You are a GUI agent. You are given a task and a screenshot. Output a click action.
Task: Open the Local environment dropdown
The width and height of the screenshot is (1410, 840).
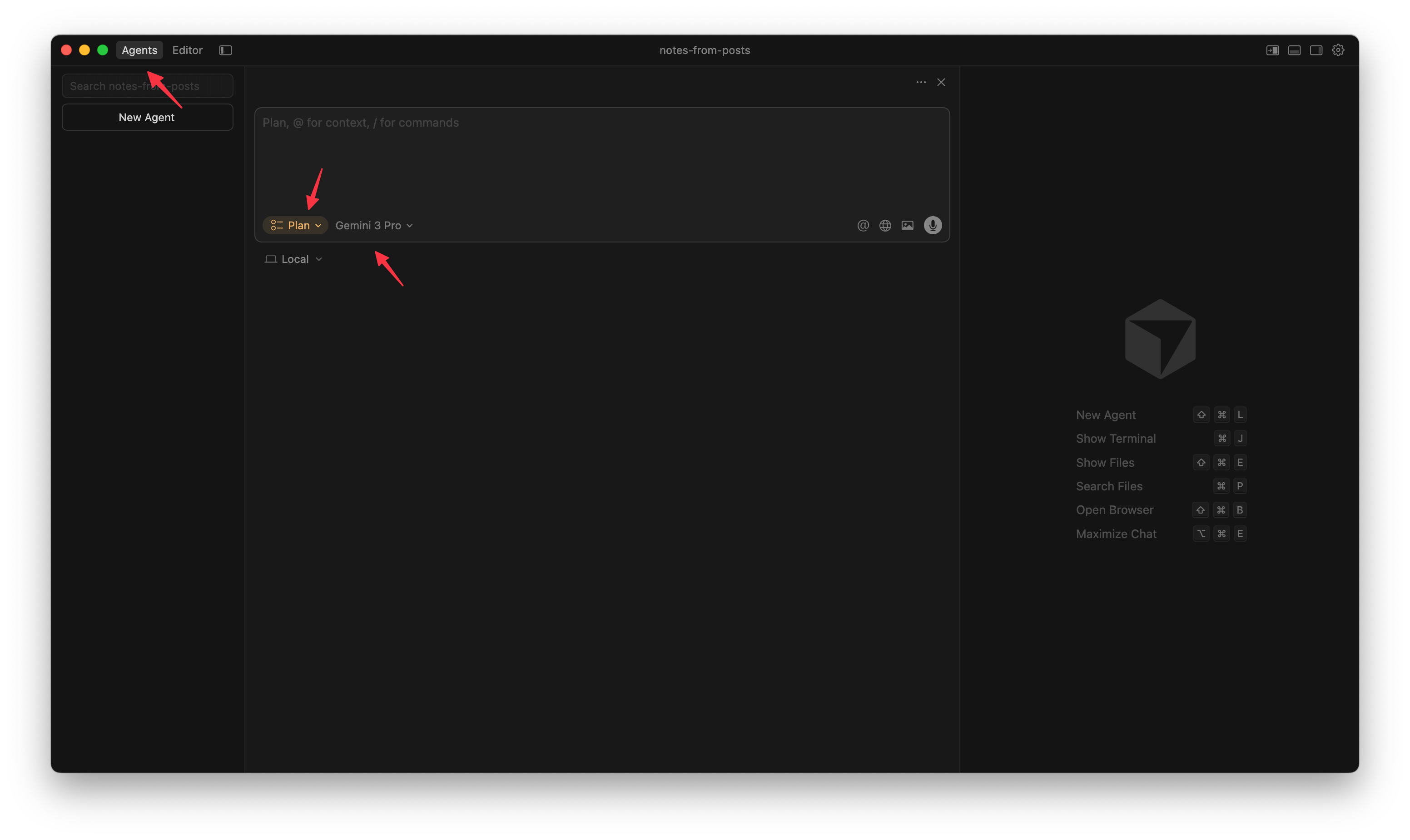point(293,259)
